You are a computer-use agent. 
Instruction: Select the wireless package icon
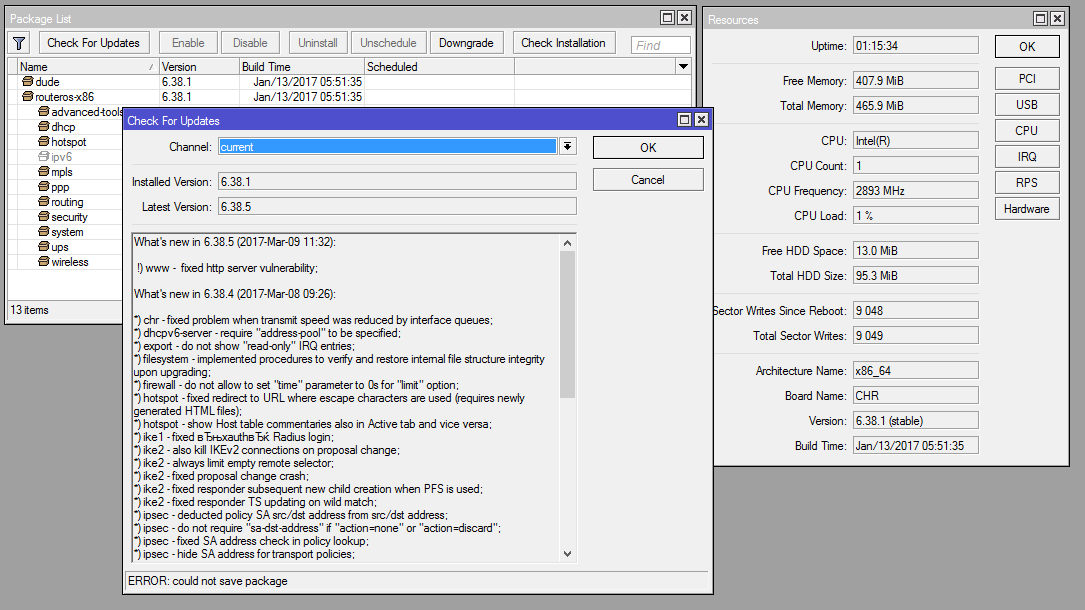tap(44, 261)
